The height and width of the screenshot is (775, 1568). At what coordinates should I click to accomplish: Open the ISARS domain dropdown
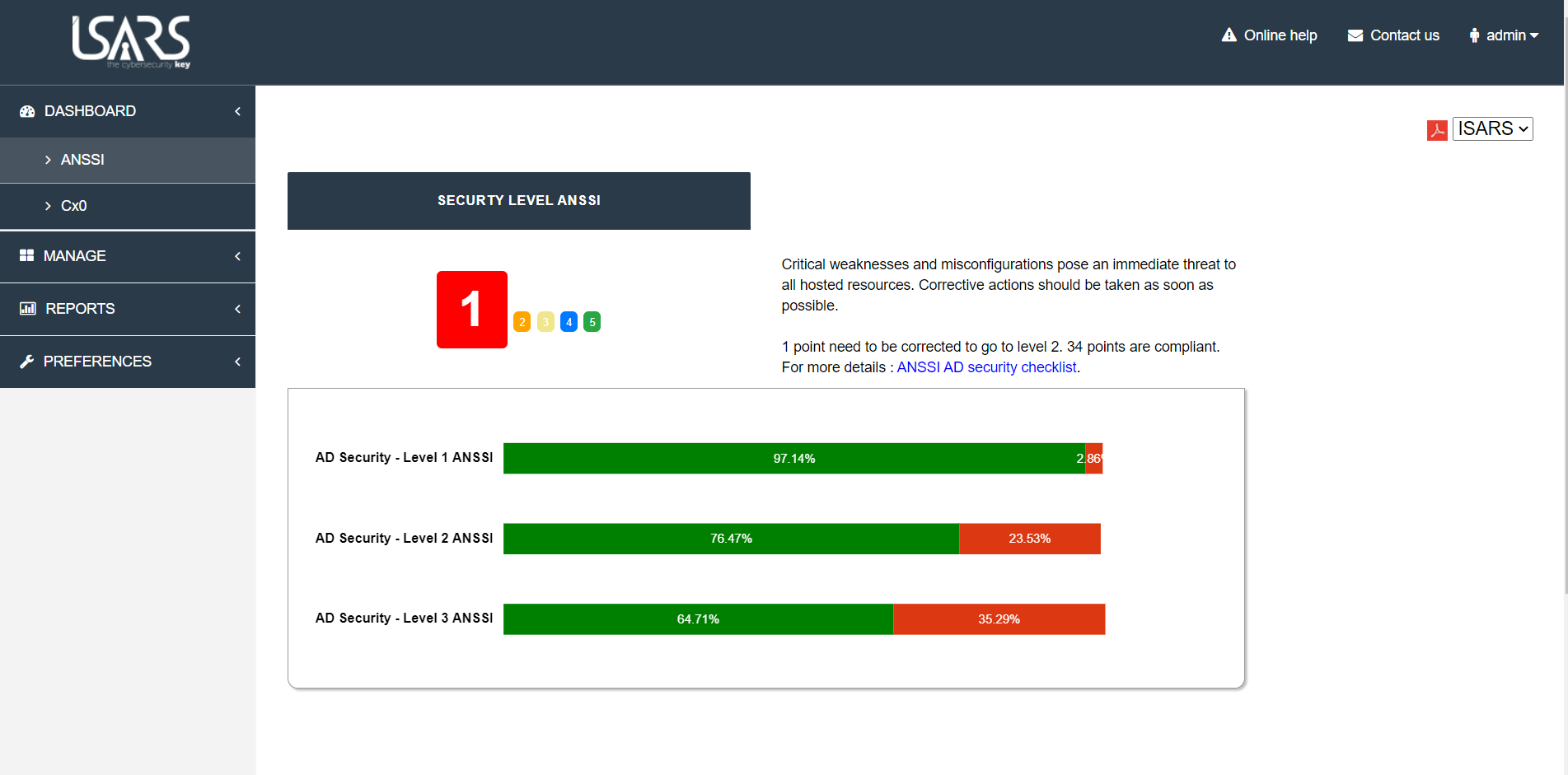coord(1492,128)
